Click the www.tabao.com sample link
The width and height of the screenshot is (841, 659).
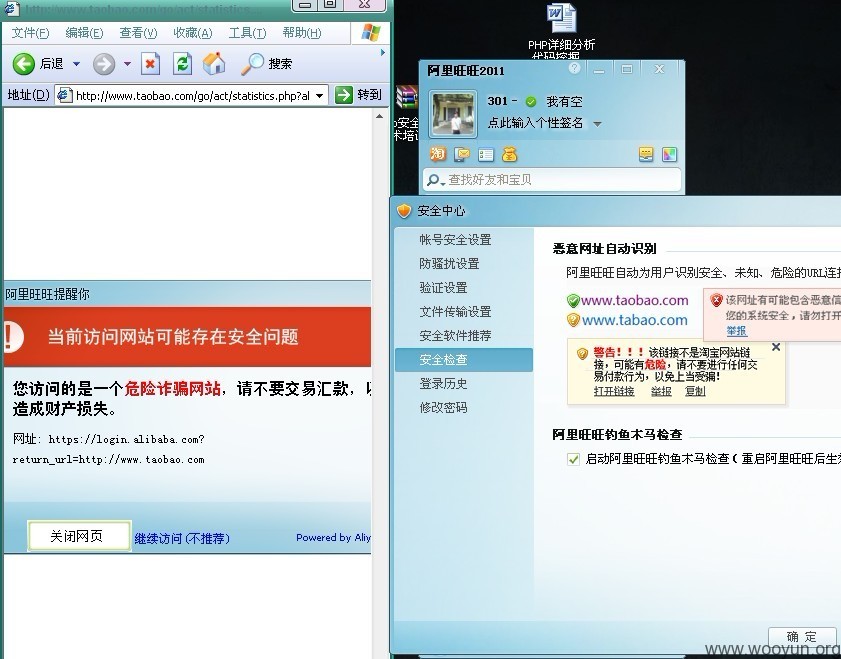pos(635,320)
